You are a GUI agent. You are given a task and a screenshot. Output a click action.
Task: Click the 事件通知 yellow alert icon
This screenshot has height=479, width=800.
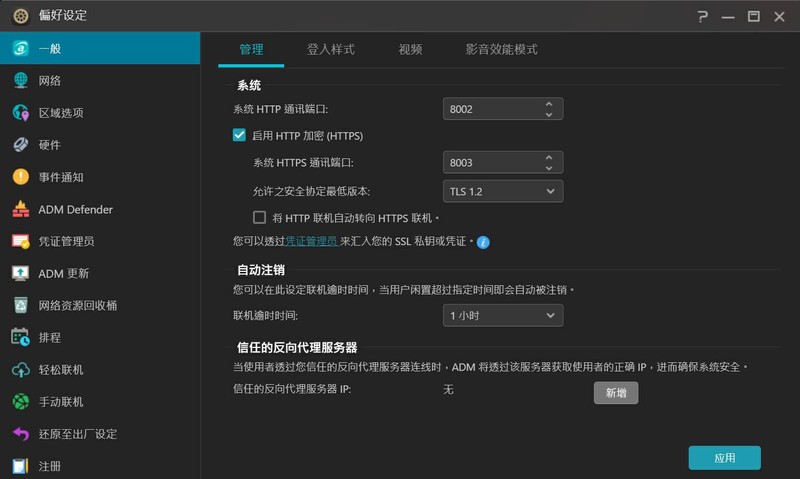pos(20,177)
